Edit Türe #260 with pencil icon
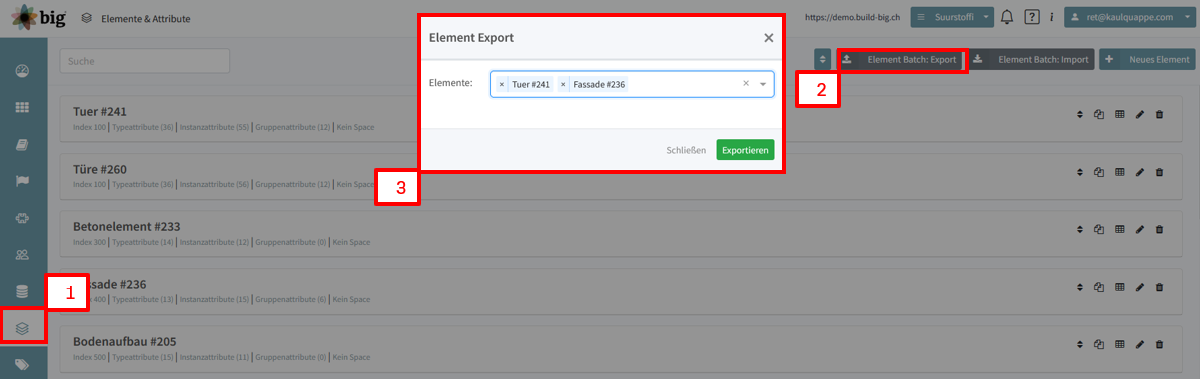 click(1140, 172)
